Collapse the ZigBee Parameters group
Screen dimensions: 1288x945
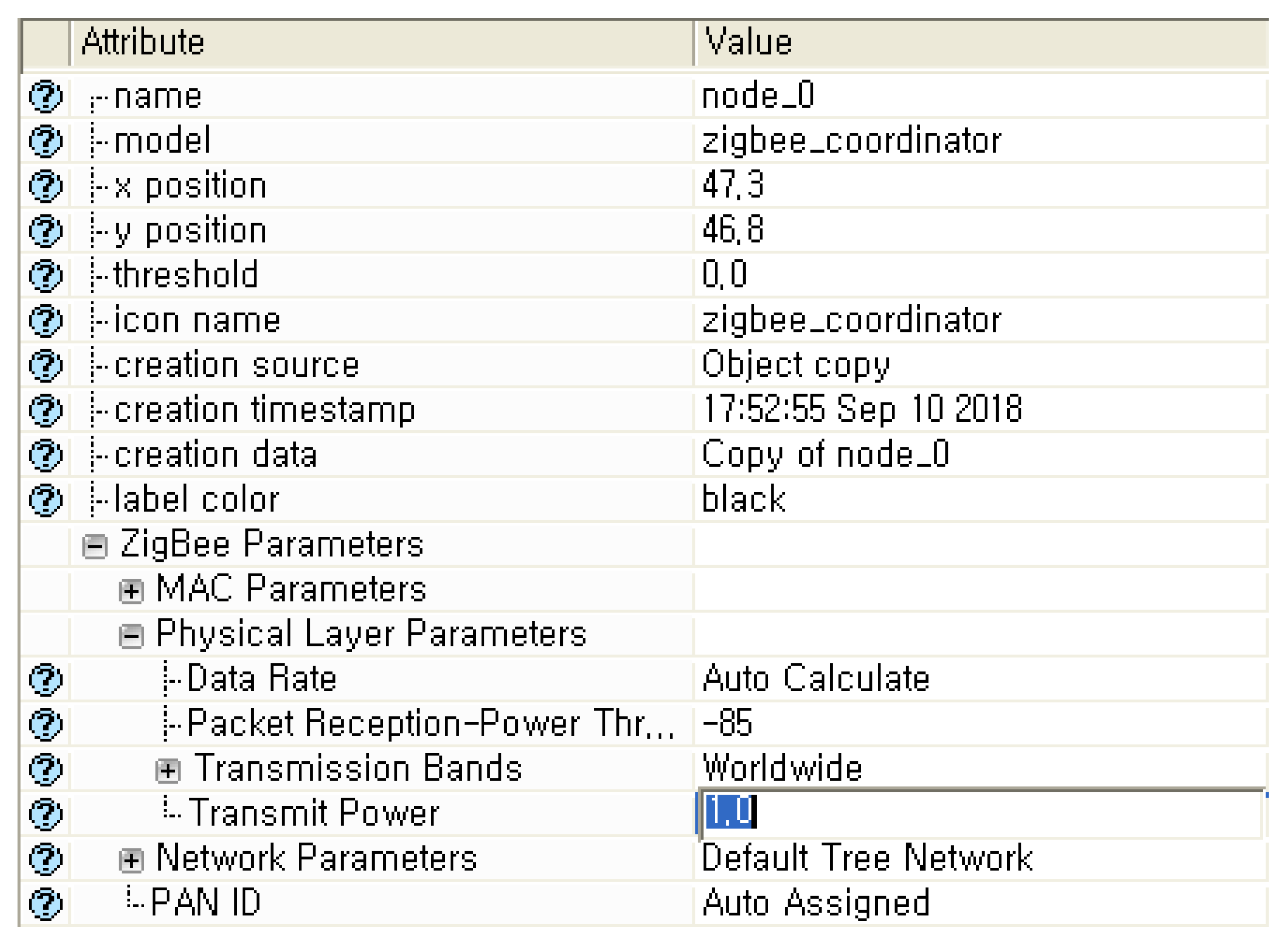(95, 546)
